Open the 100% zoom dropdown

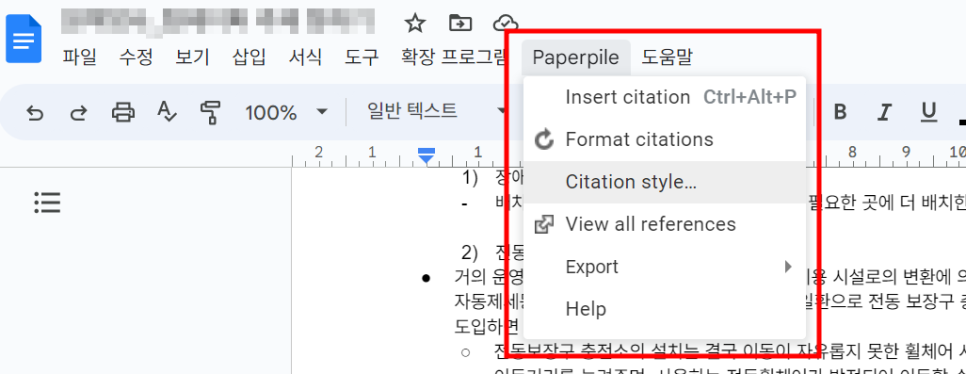coord(286,112)
